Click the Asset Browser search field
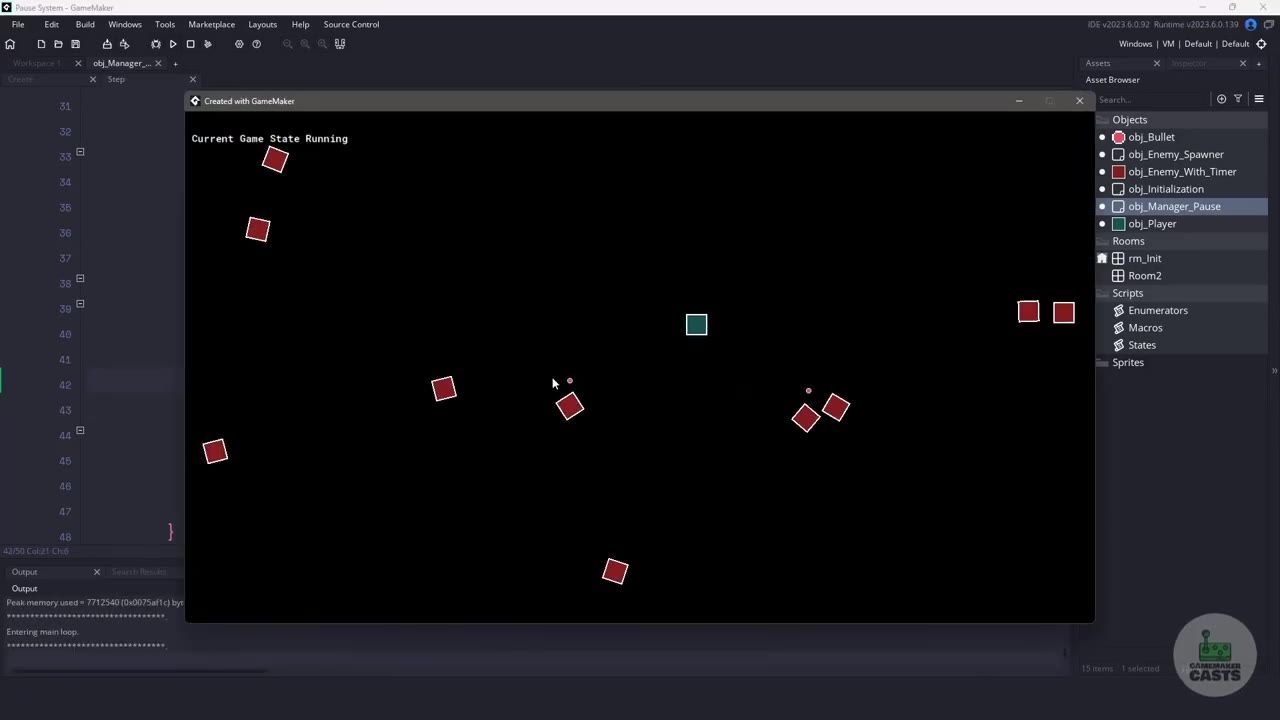The image size is (1280, 720). [x=1152, y=99]
